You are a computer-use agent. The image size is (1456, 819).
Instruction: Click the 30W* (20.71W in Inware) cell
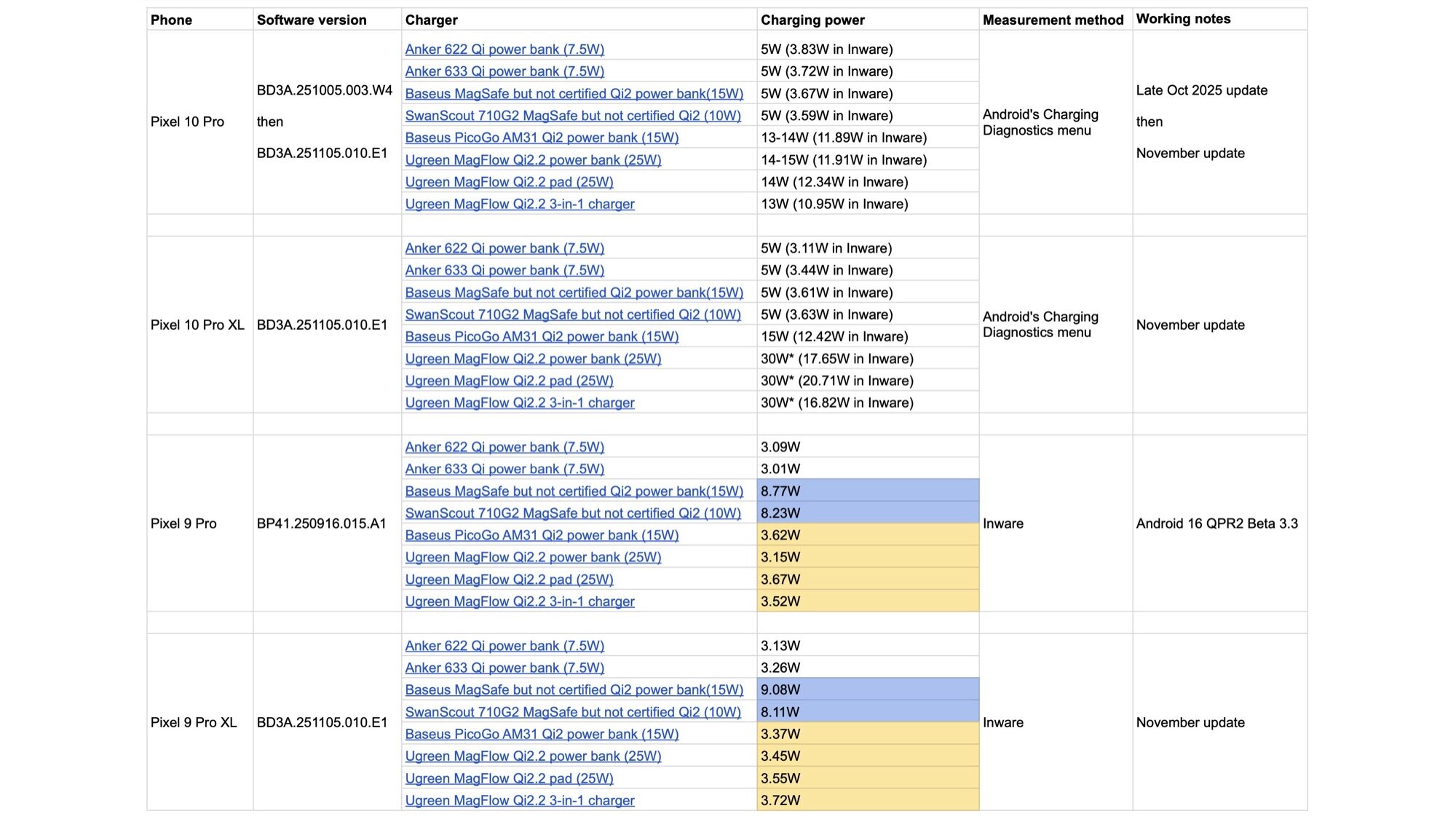(836, 381)
